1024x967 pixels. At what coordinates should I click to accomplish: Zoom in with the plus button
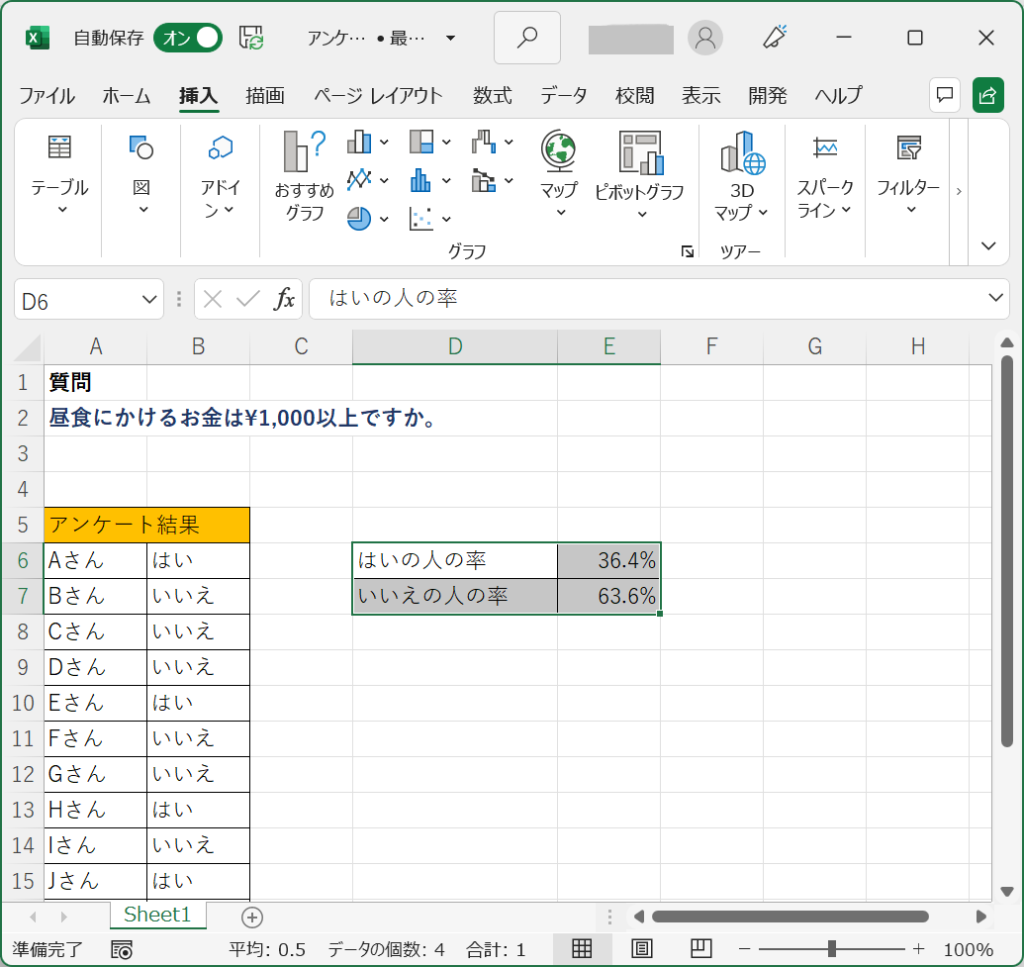pos(919,949)
